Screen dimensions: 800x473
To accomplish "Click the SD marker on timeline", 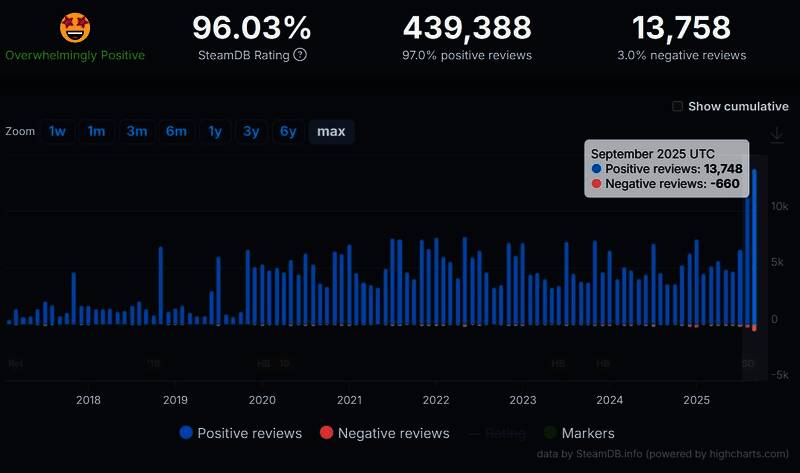I will pyautogui.click(x=748, y=364).
